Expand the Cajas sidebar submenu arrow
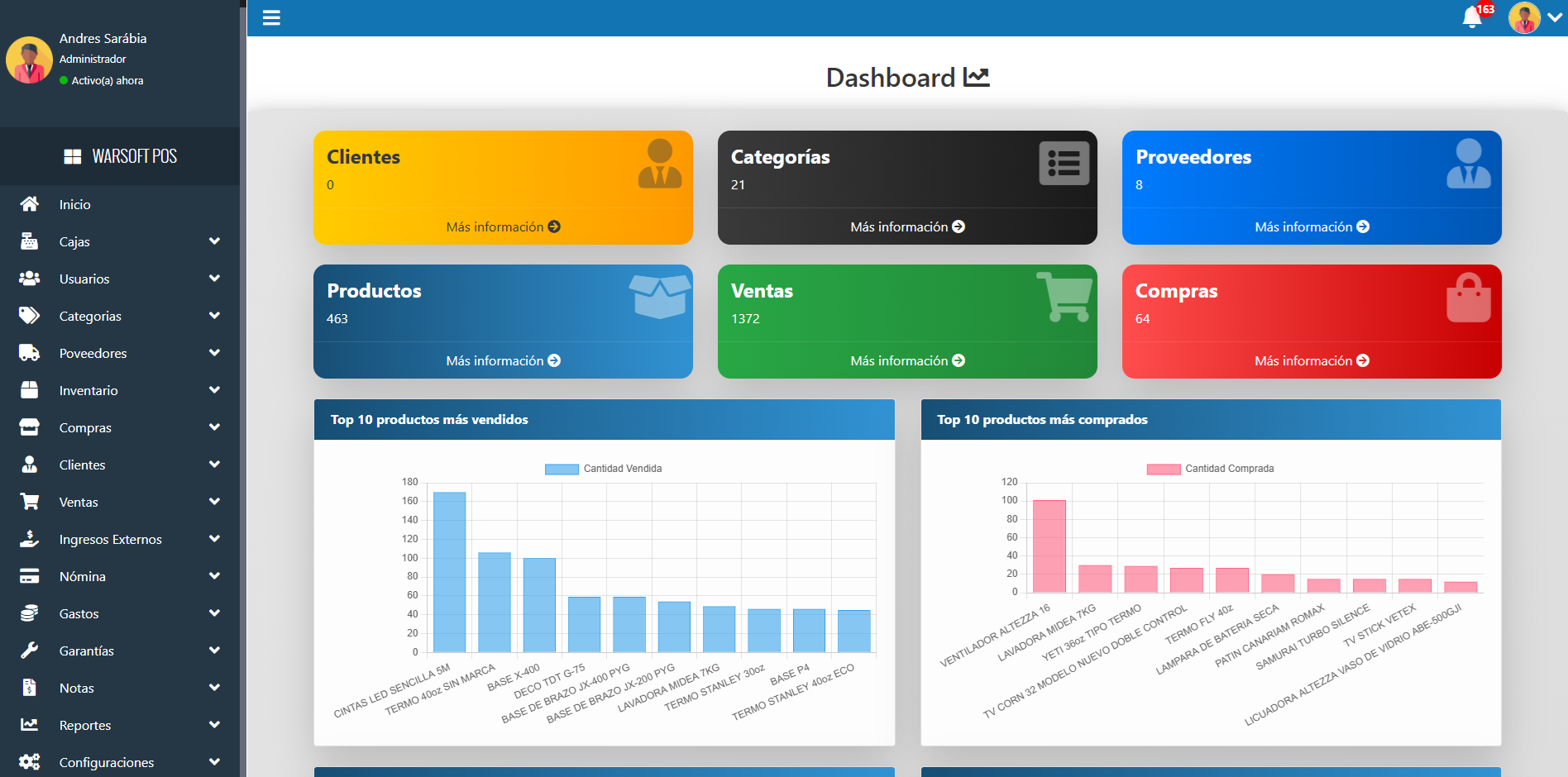Viewport: 1568px width, 777px height. (x=215, y=241)
